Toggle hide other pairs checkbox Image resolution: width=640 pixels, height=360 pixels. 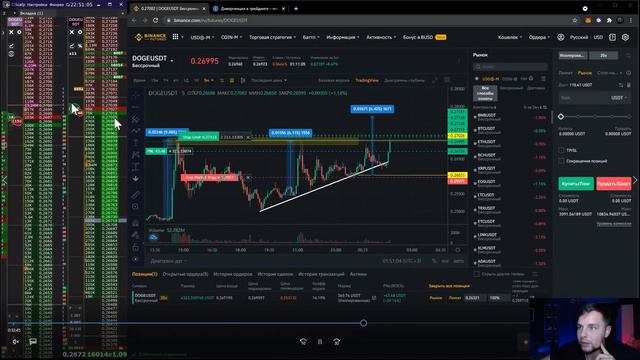476,274
